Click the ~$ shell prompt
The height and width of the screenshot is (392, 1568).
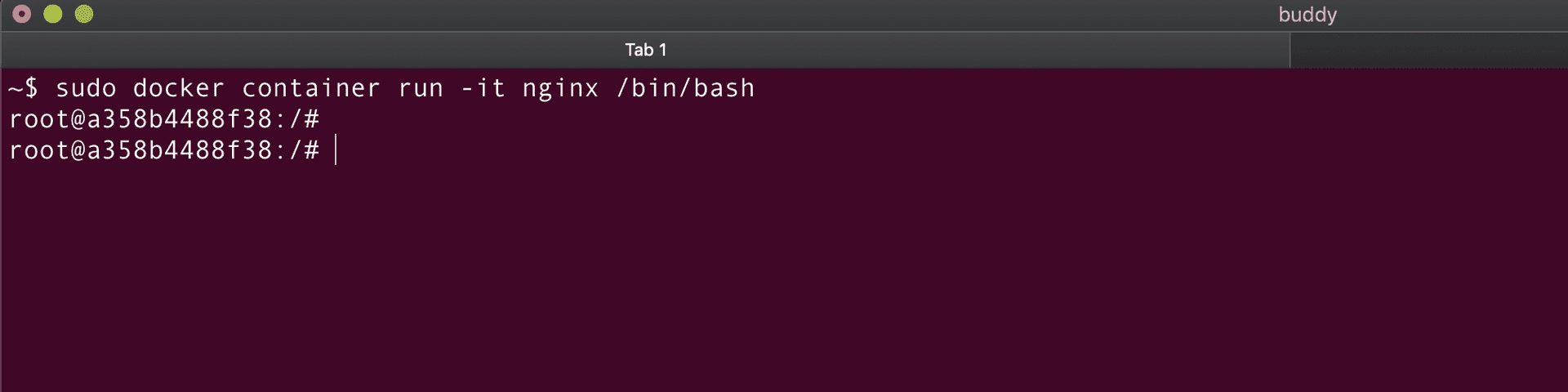click(23, 88)
